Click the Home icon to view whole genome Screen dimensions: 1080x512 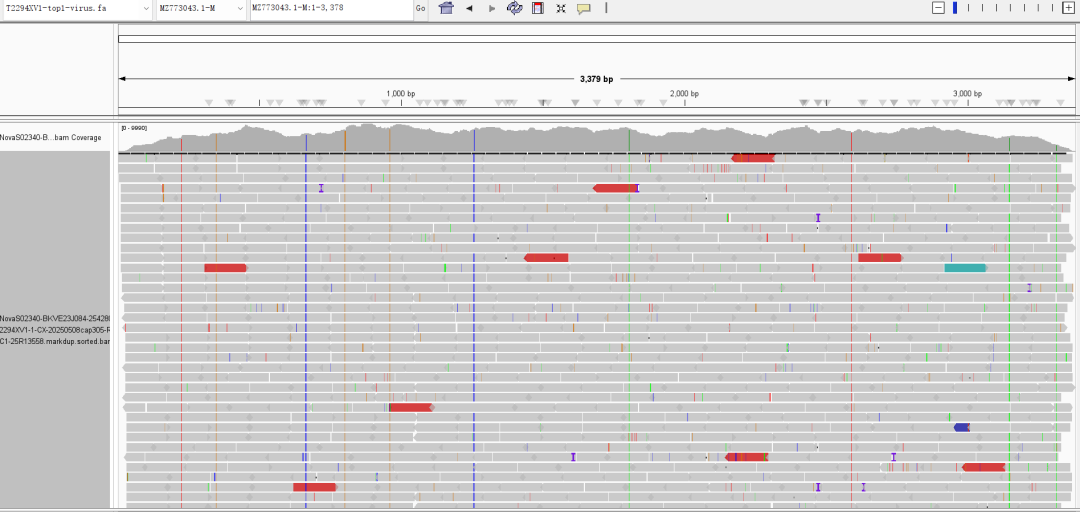446,8
